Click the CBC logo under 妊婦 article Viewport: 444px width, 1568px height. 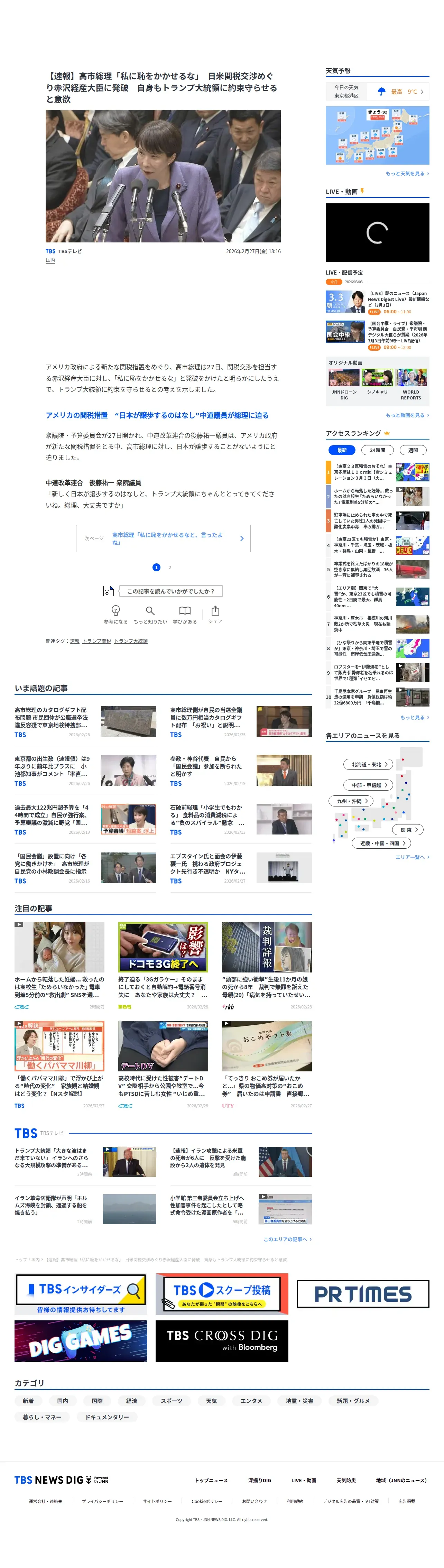pyautogui.click(x=21, y=1007)
